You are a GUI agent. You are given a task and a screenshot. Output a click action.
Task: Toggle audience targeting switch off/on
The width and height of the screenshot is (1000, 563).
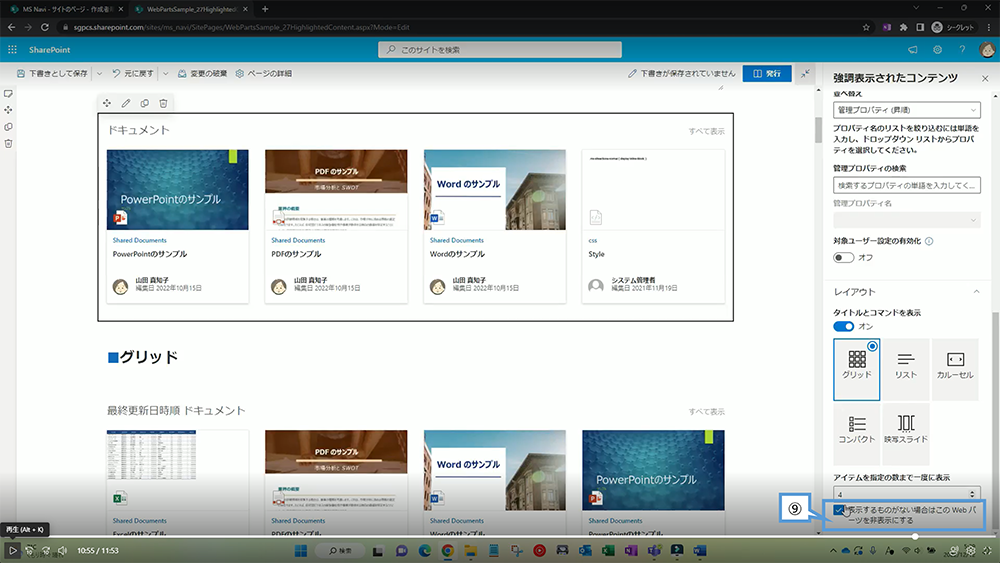pyautogui.click(x=843, y=258)
